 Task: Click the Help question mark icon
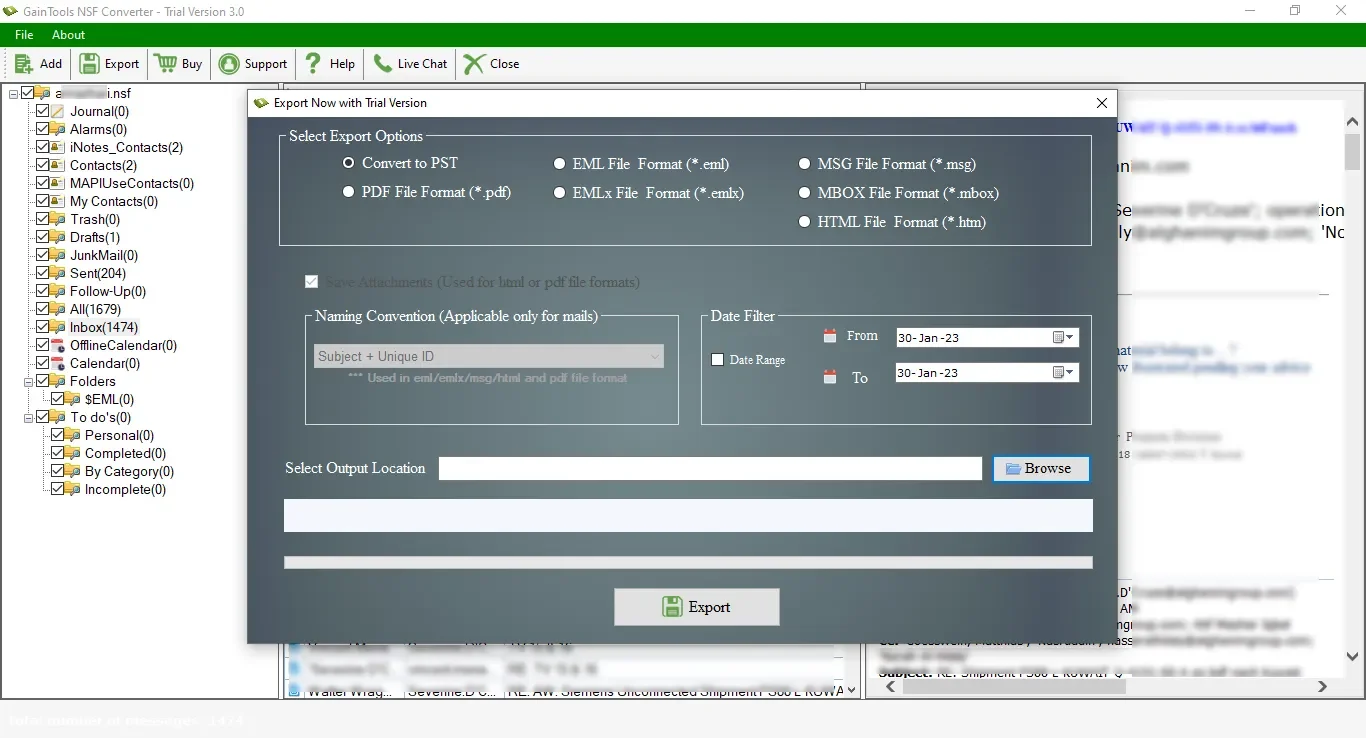[314, 64]
